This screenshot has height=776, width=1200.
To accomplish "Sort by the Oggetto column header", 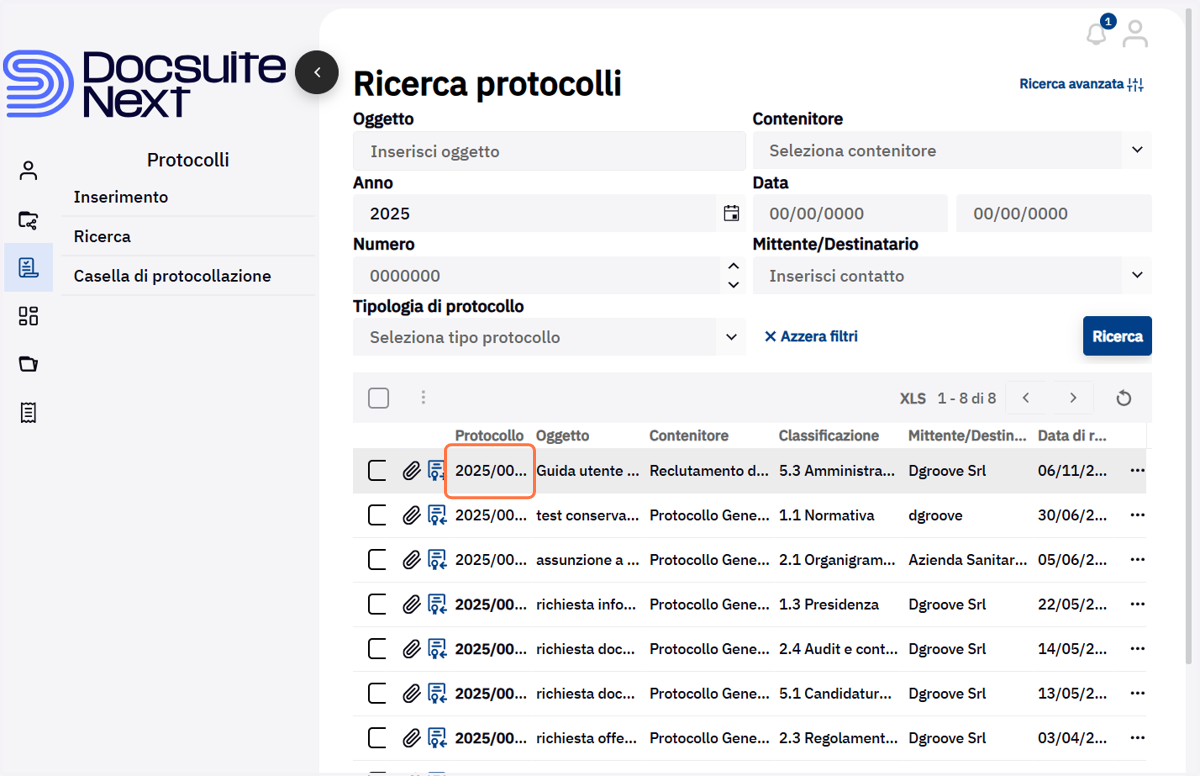I will pyautogui.click(x=563, y=435).
